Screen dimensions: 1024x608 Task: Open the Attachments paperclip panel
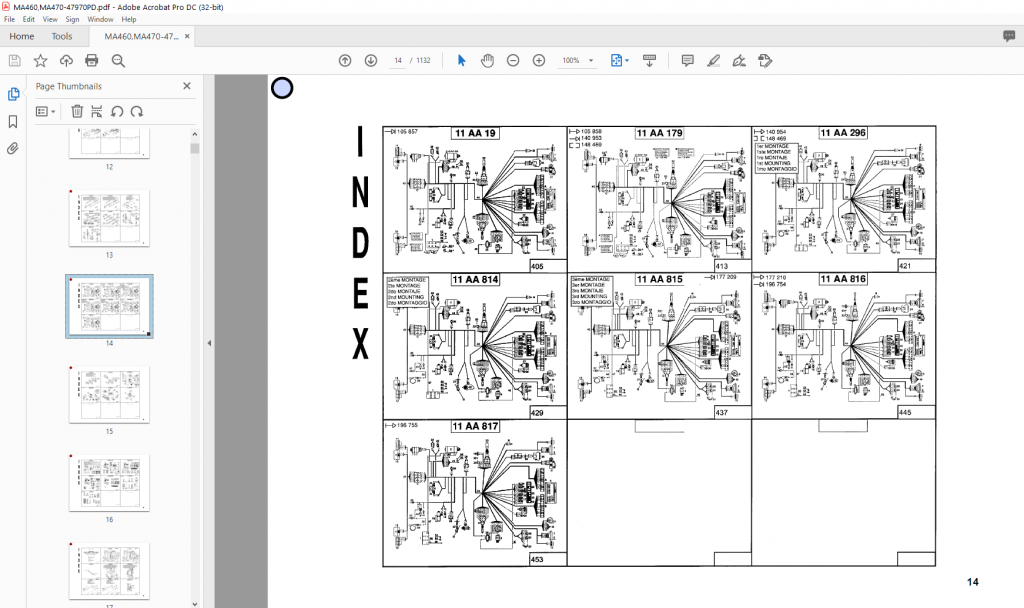coord(13,148)
